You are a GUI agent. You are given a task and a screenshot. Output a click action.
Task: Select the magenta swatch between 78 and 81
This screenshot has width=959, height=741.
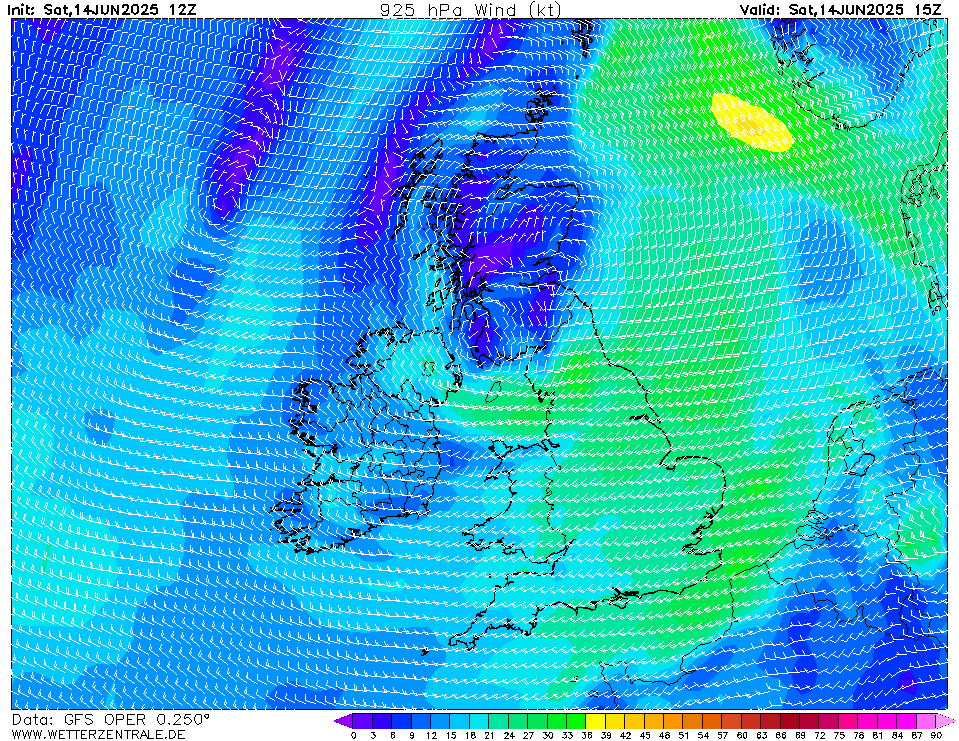point(868,721)
